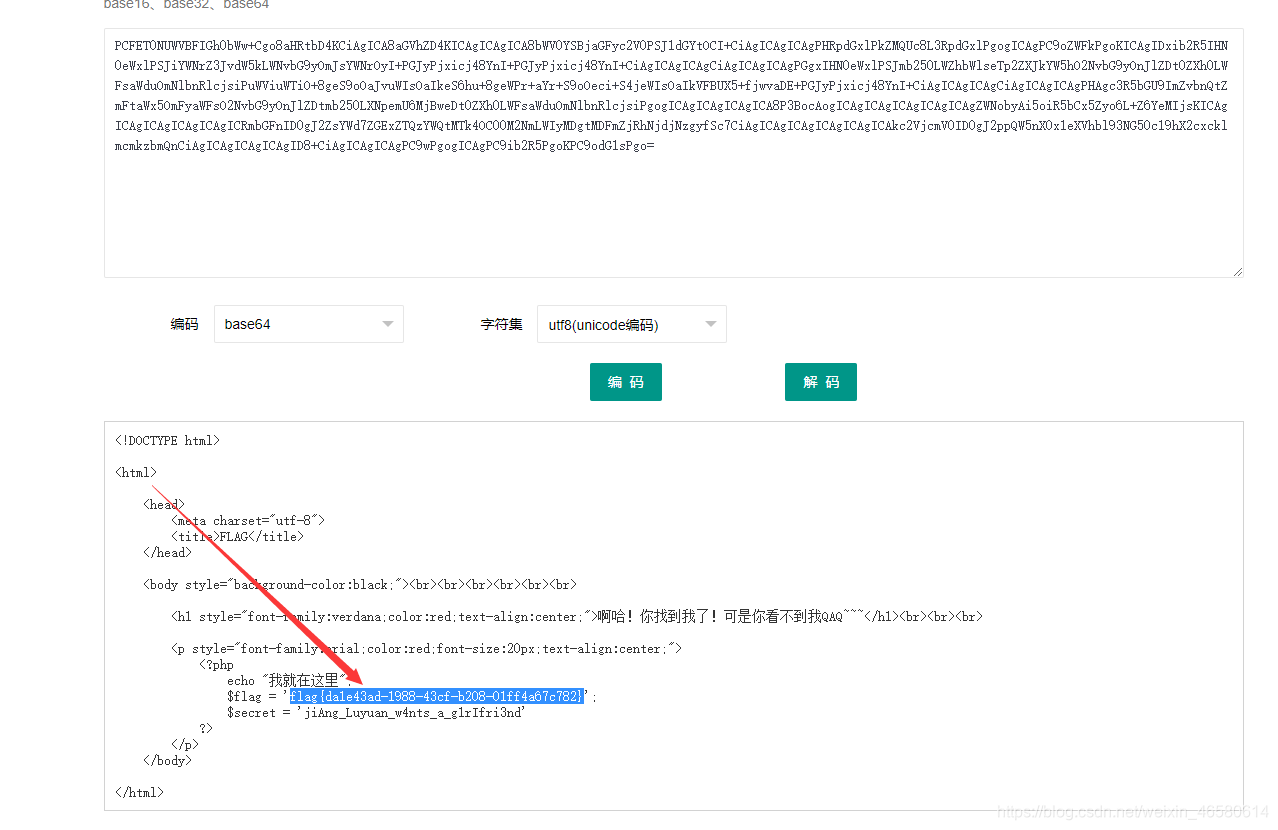Click the <?php opening tag line
This screenshot has height=830, width=1278.
216,664
